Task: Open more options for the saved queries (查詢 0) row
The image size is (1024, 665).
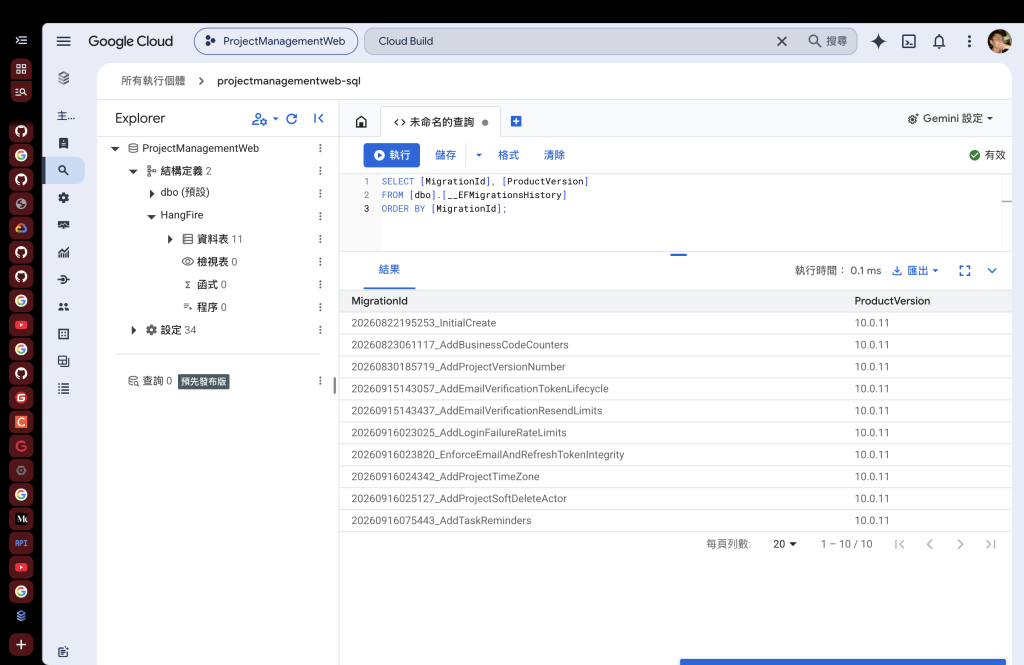Action: click(x=320, y=381)
